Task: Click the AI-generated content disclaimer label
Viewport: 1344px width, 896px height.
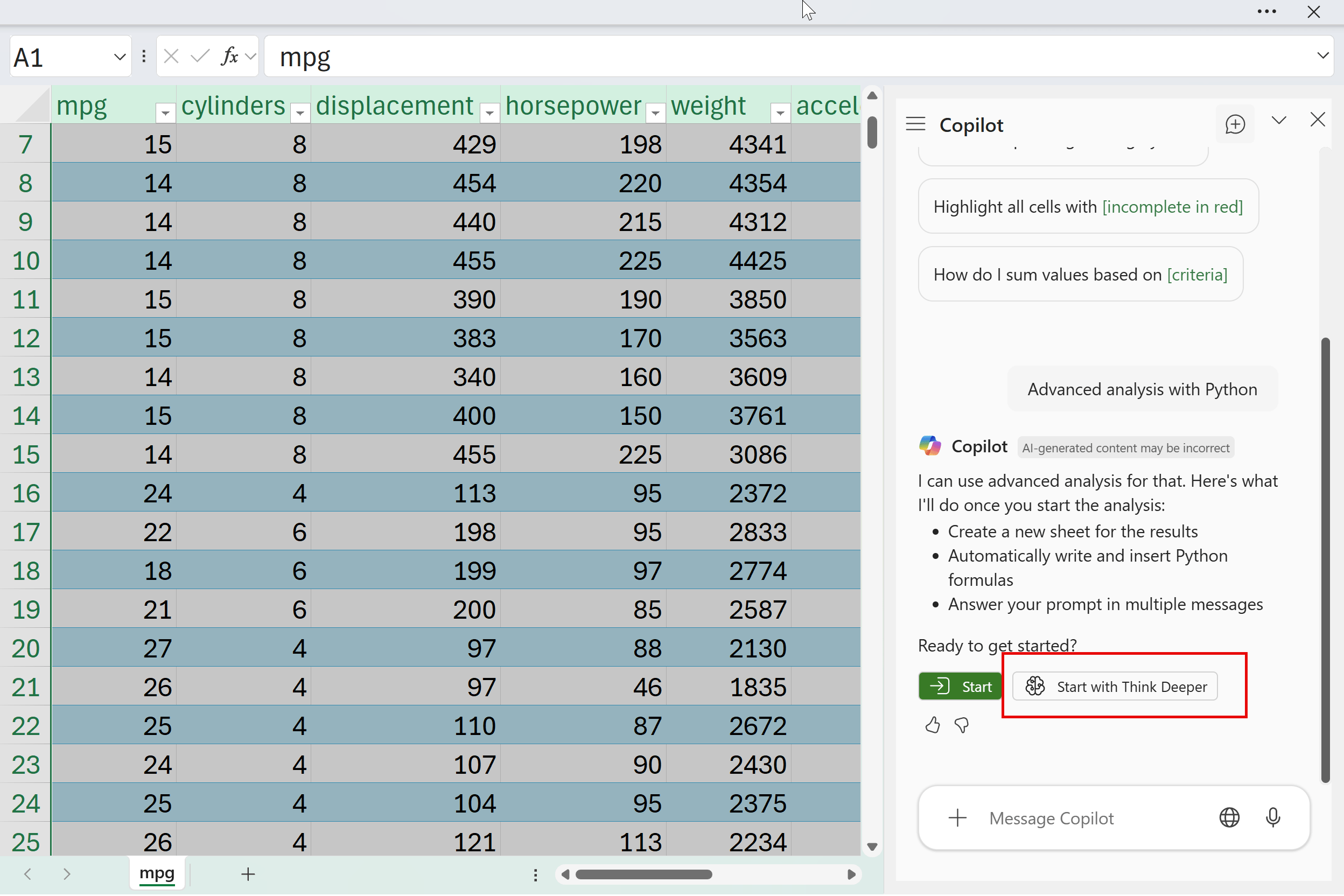Action: click(1126, 448)
